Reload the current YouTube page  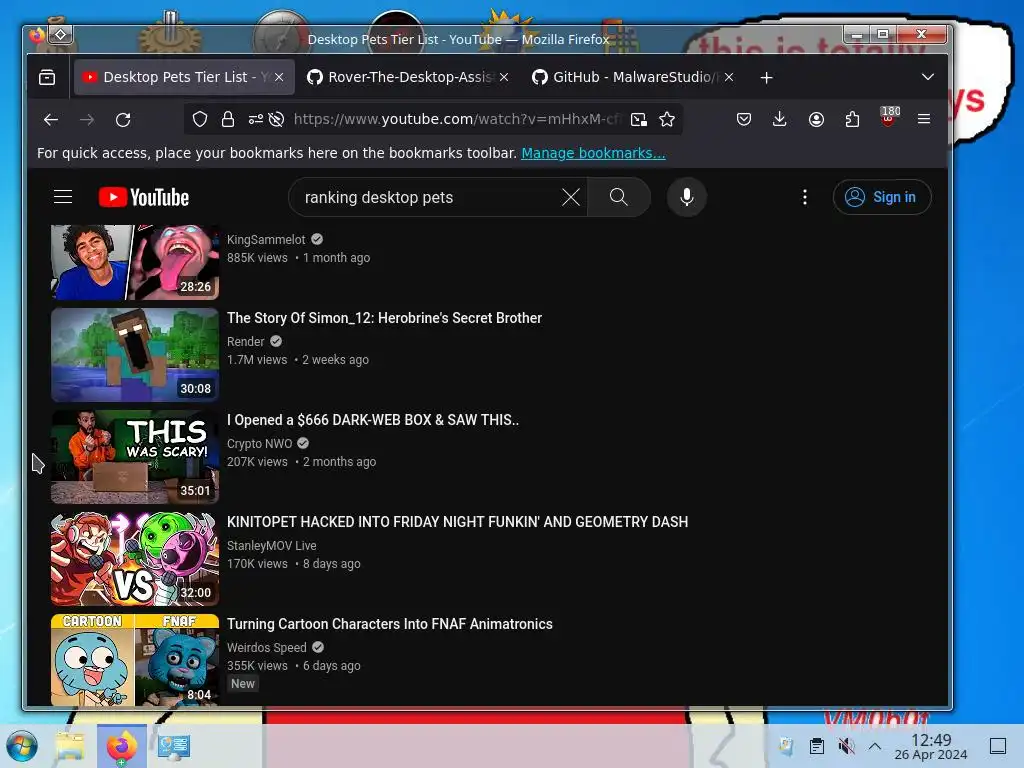123,120
